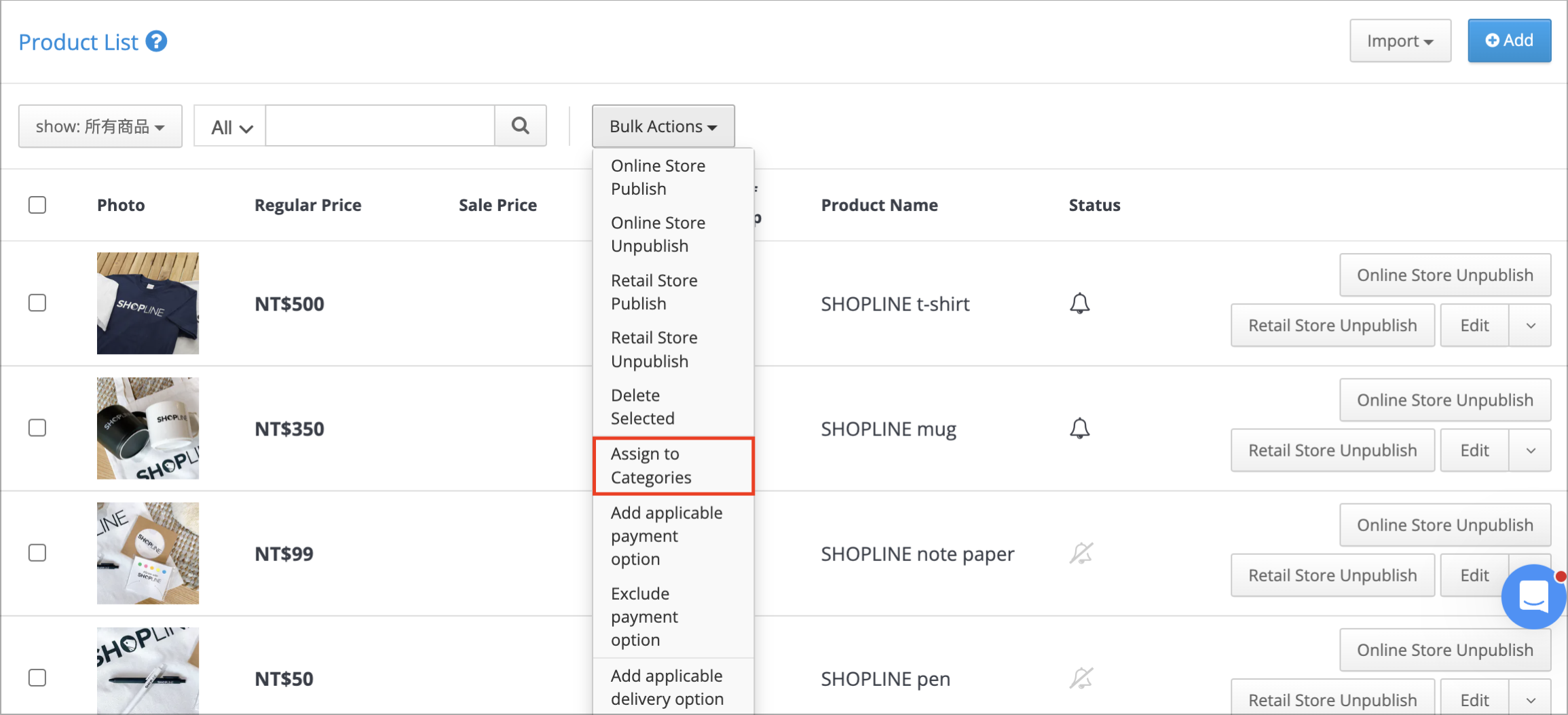Open the All search field selector
1568x715 pixels.
click(x=230, y=127)
